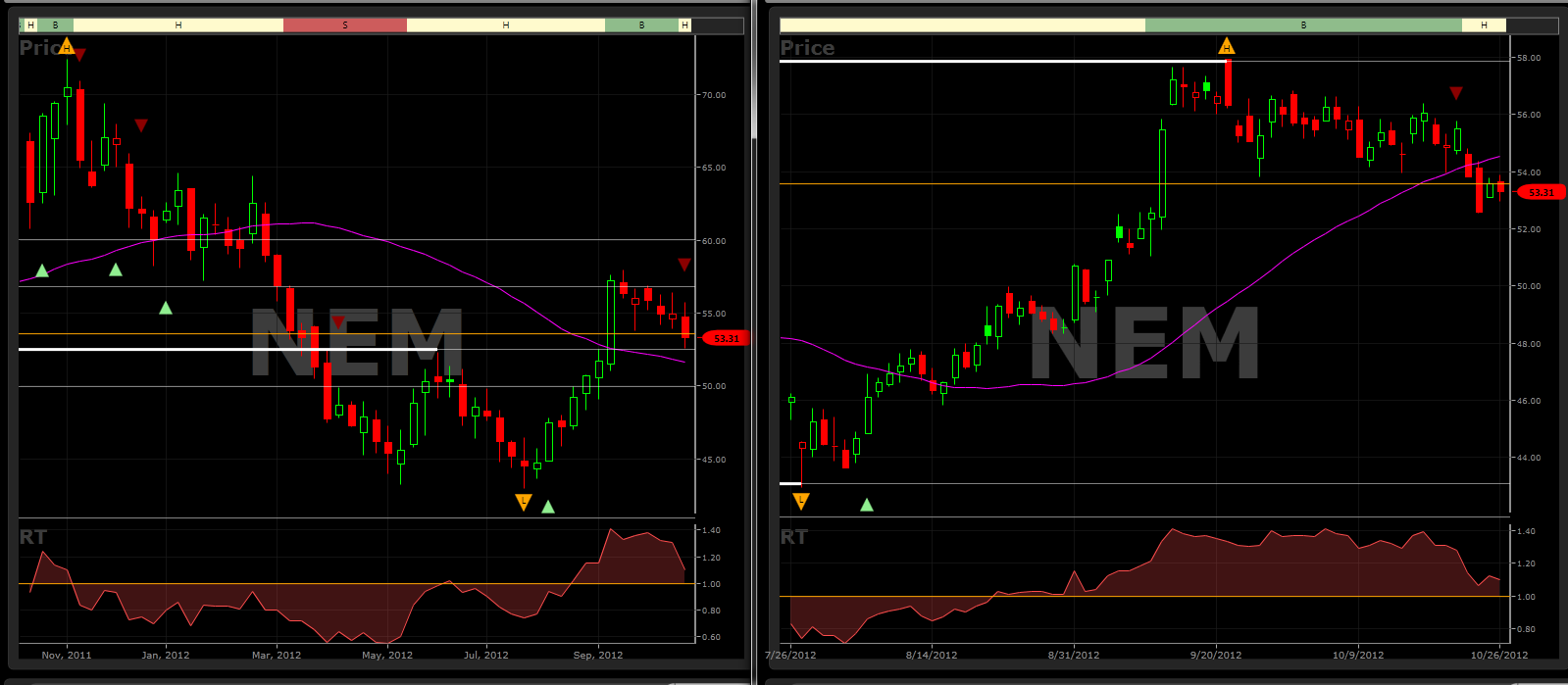
Task: Click dark red down-arrow above September 2012 candles, left chart
Action: (x=684, y=265)
